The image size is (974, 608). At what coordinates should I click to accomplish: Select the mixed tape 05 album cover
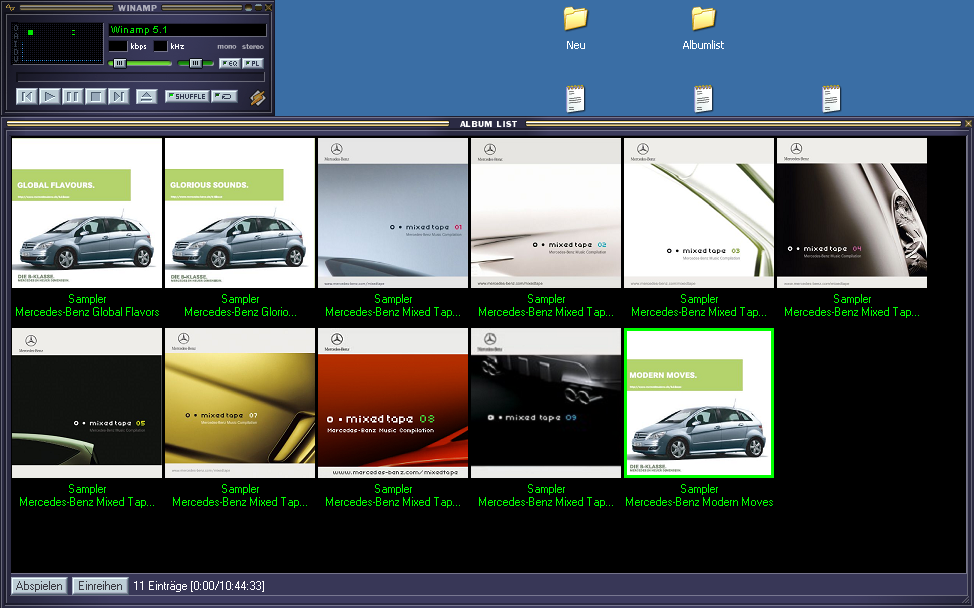(87, 403)
